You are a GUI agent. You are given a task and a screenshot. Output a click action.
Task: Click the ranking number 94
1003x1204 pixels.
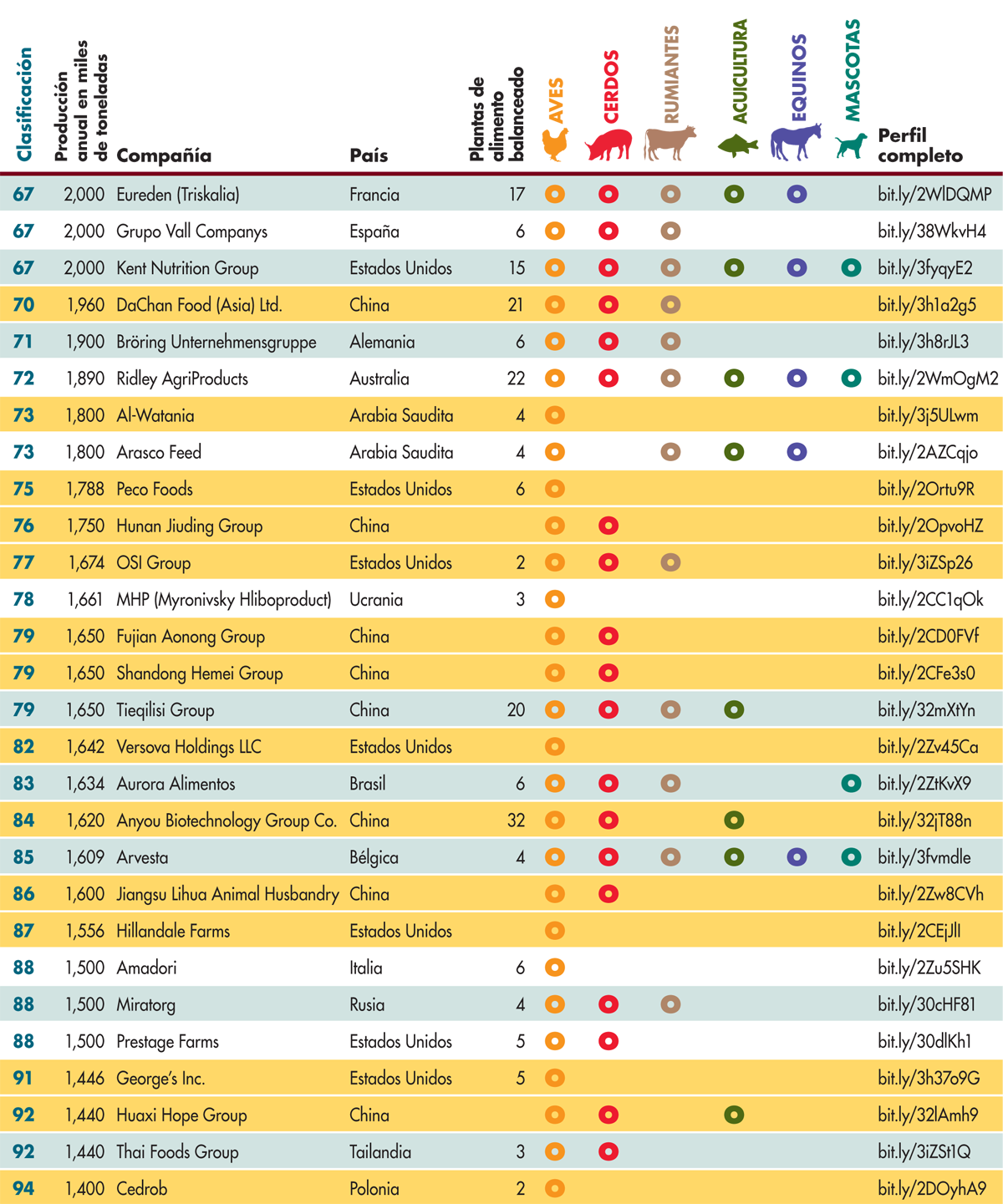23,1188
